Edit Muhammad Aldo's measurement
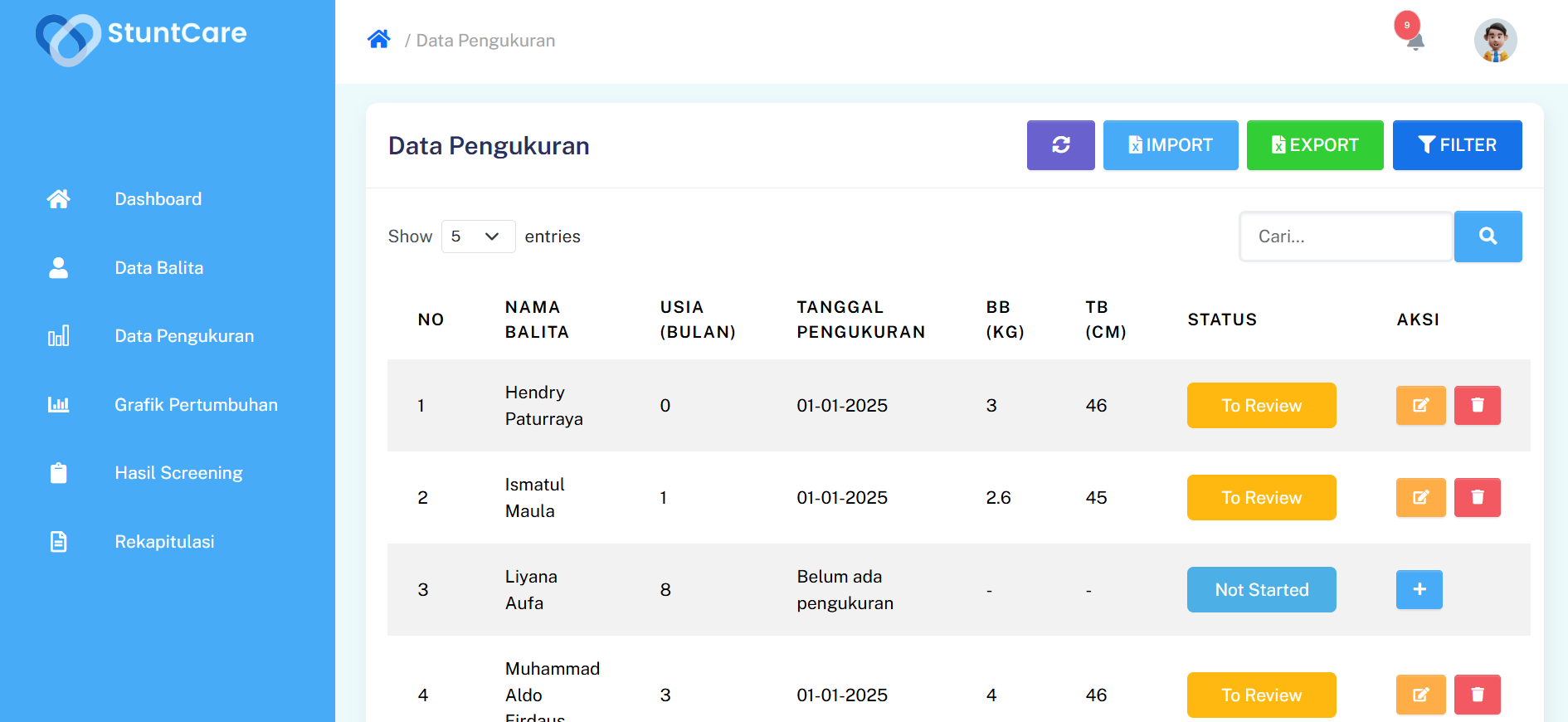Image resolution: width=1568 pixels, height=722 pixels. [x=1420, y=695]
